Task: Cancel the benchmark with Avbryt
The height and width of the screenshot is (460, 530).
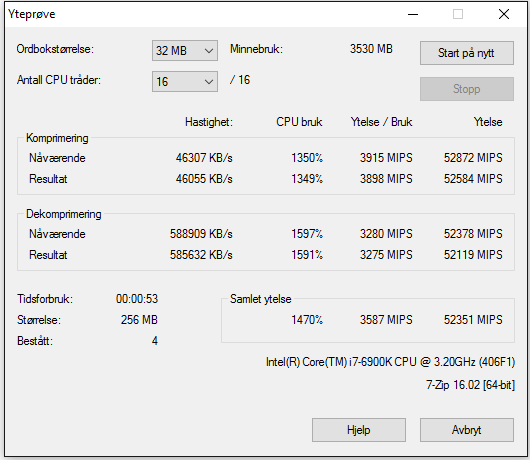Action: [467, 430]
